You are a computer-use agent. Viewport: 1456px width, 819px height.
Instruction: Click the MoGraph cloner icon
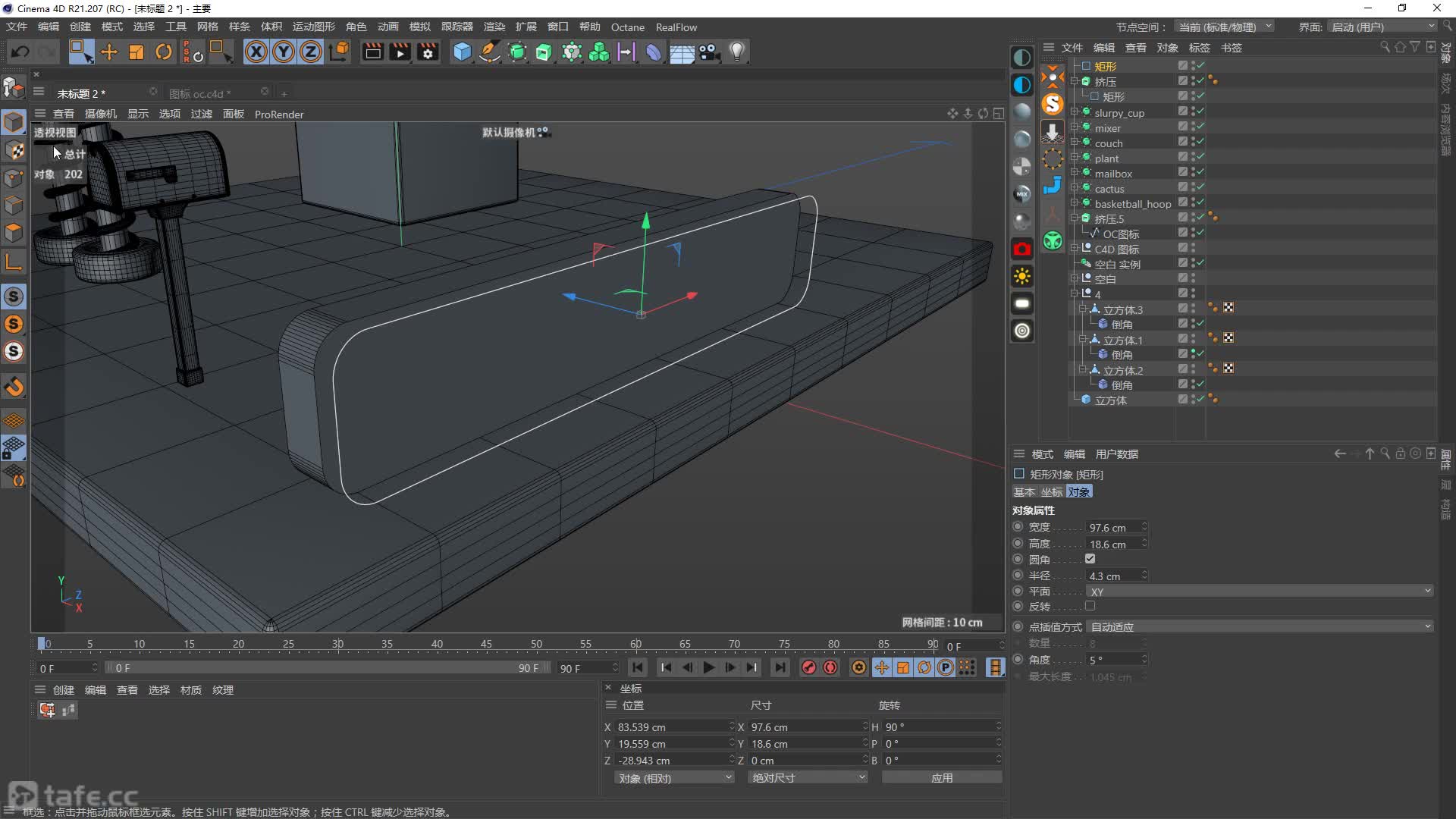click(x=599, y=52)
